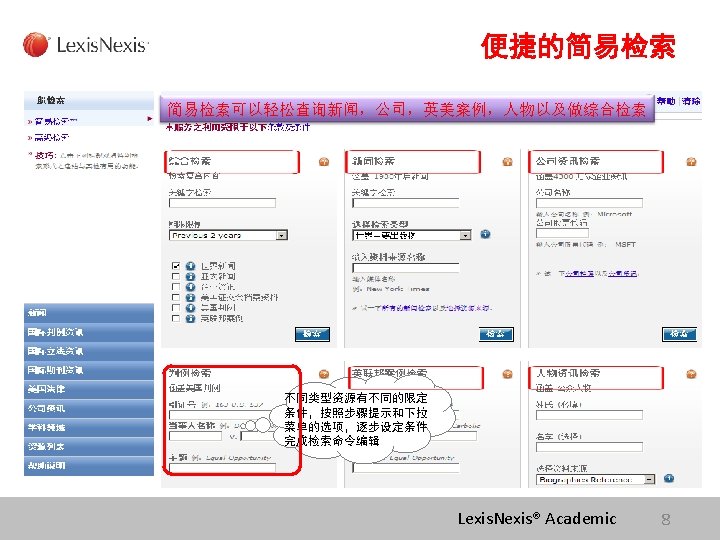The height and width of the screenshot is (540, 720).
Task: Click keyword field in 综合检索 panel
Action: [222, 203]
